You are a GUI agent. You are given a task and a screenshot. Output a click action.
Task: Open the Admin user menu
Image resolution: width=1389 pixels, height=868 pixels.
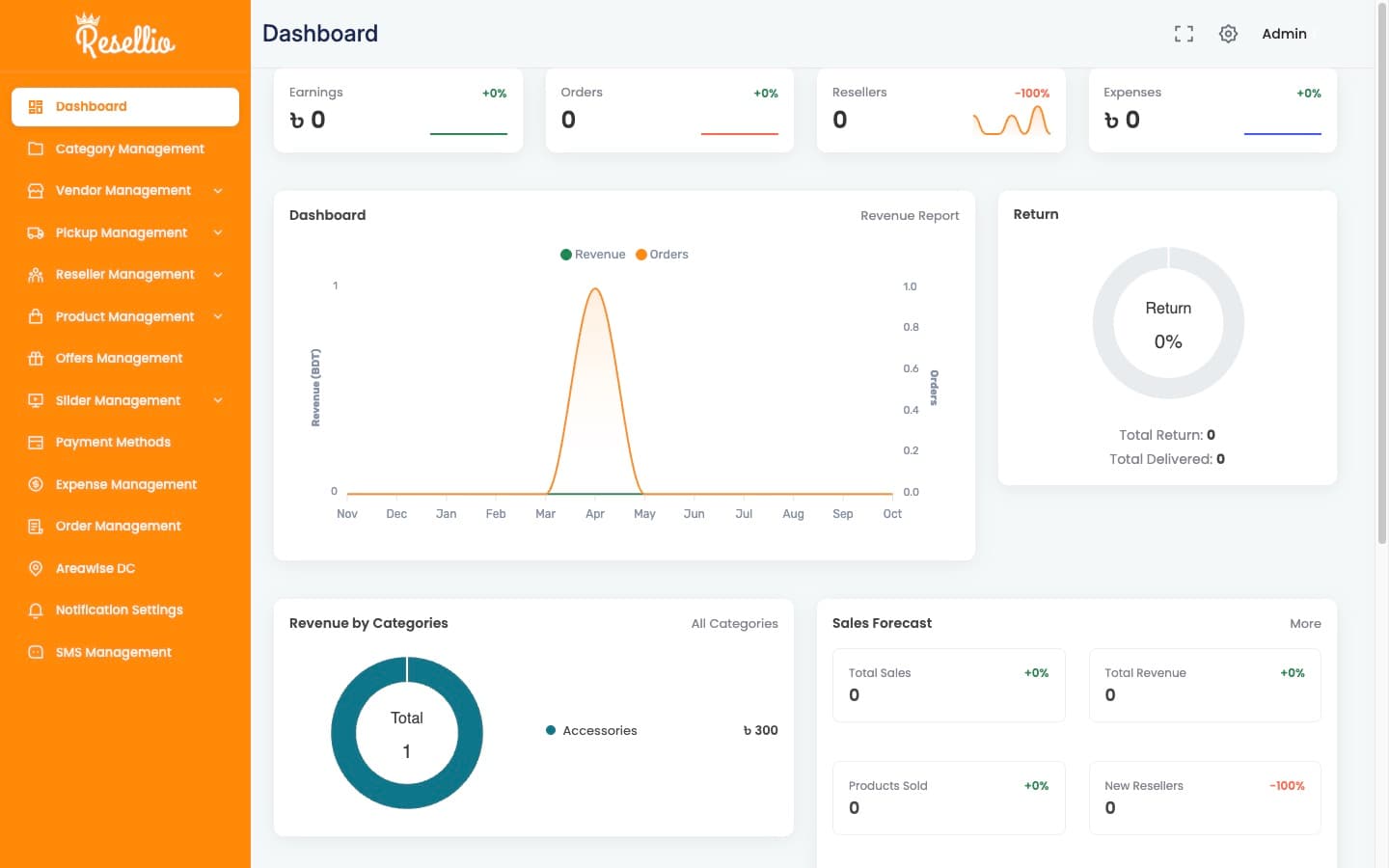(x=1284, y=34)
